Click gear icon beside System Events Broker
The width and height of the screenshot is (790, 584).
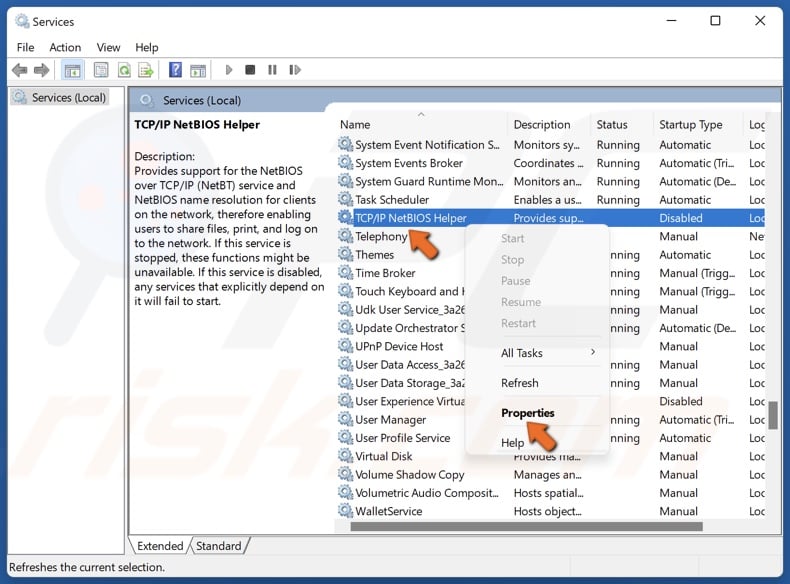[x=345, y=163]
